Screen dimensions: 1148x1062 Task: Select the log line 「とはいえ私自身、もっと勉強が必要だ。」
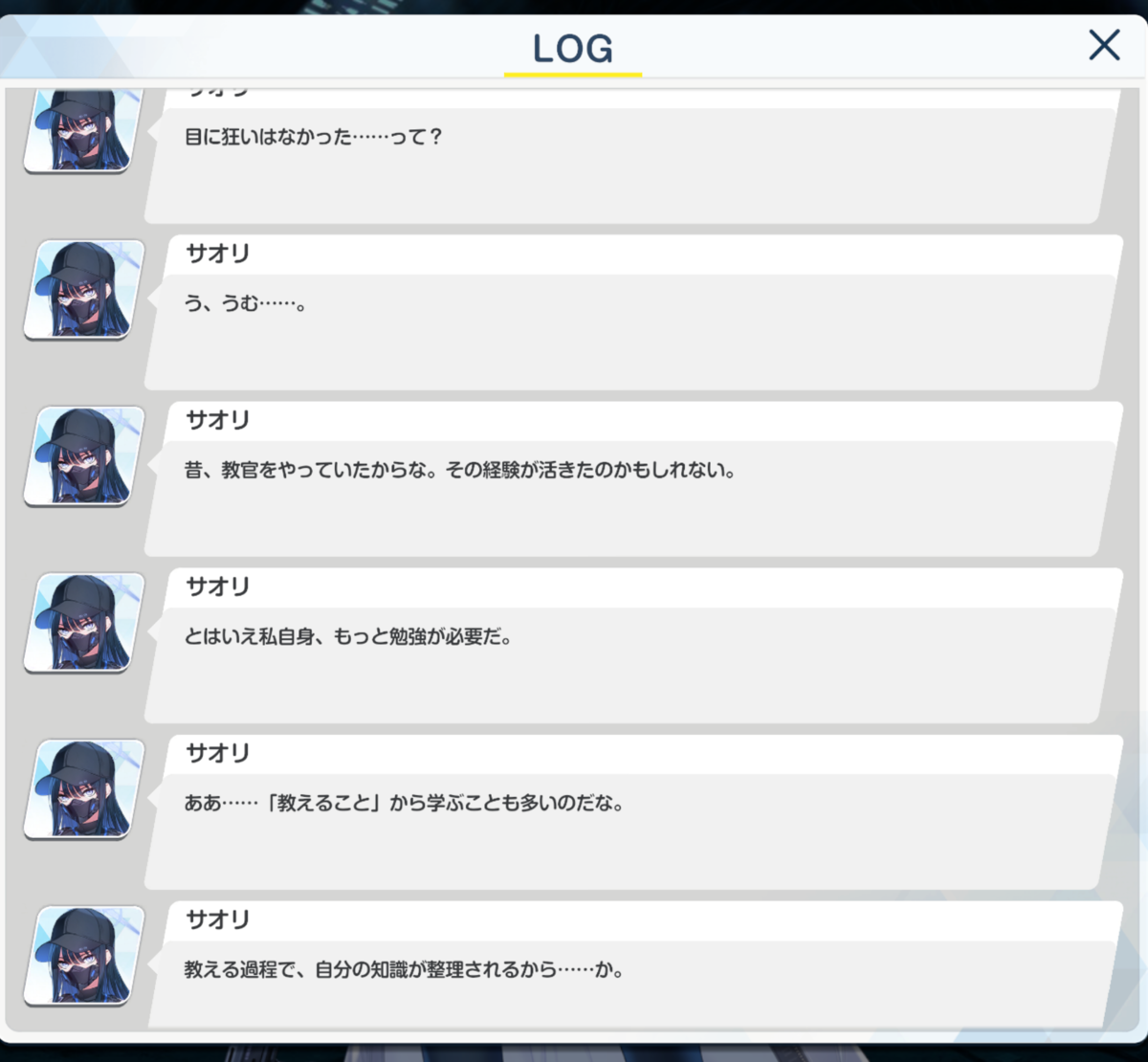tap(348, 637)
